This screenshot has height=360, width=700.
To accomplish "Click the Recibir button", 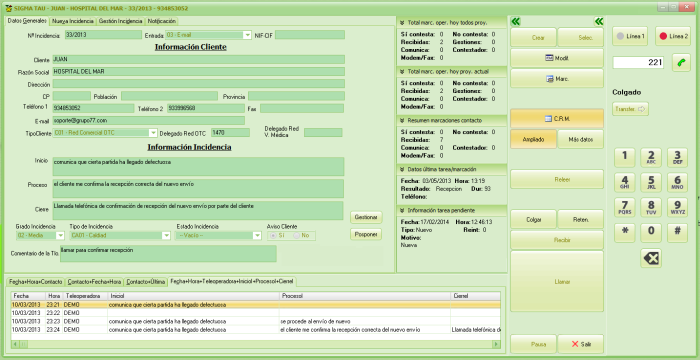I will [557, 240].
